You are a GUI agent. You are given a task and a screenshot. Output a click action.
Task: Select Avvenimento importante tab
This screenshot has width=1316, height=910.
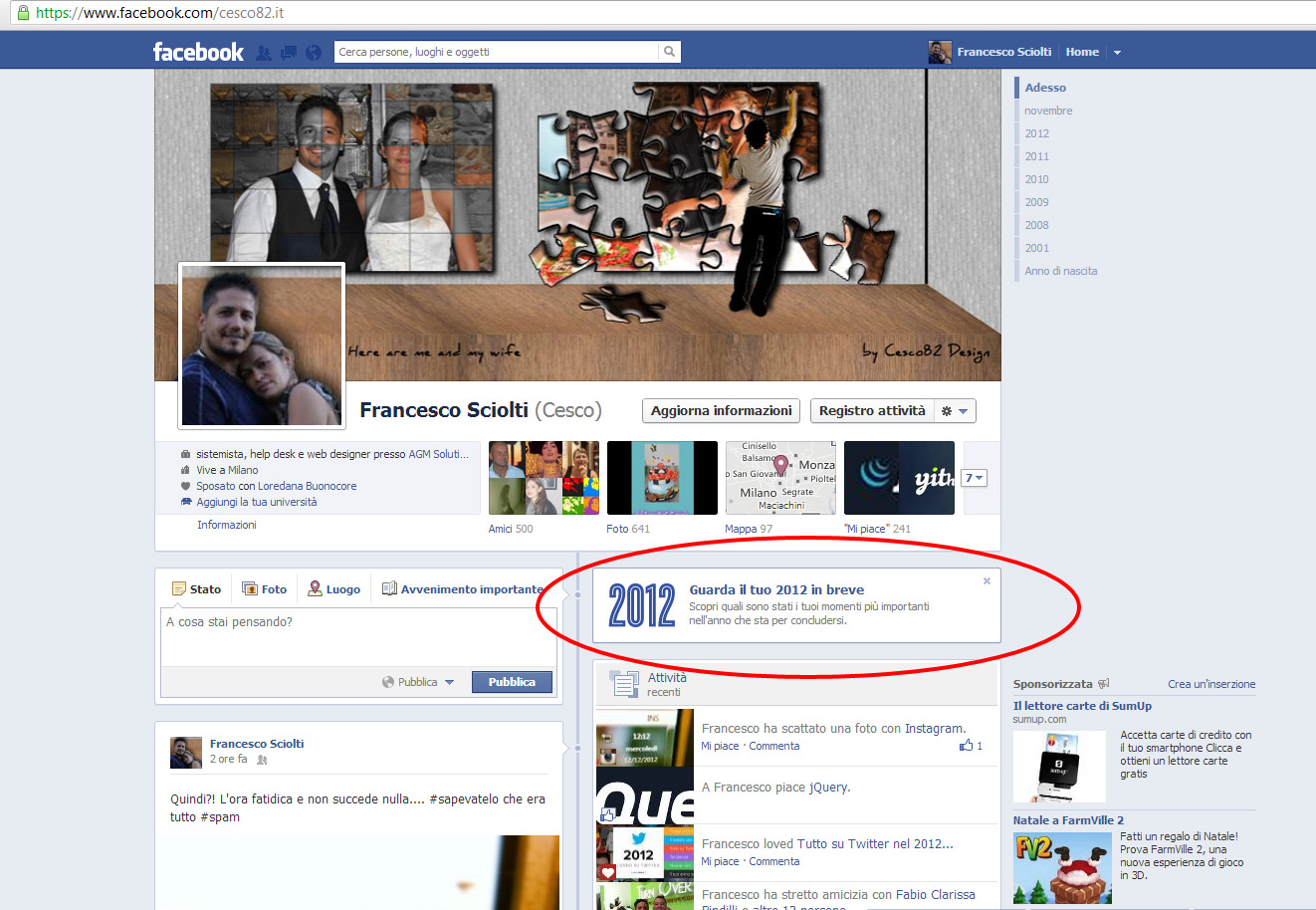[463, 589]
